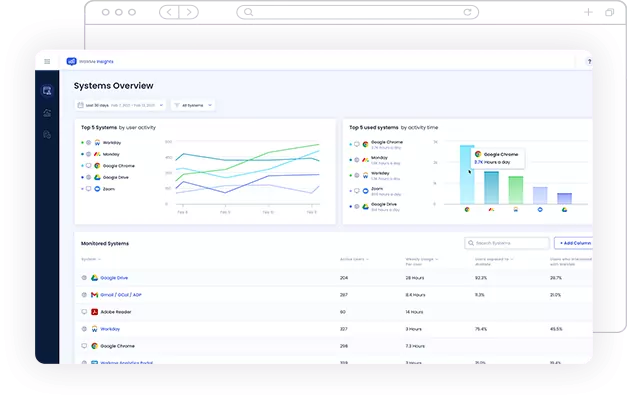Click active users value 204 for Google Drive
628x399 pixels.
tap(344, 278)
